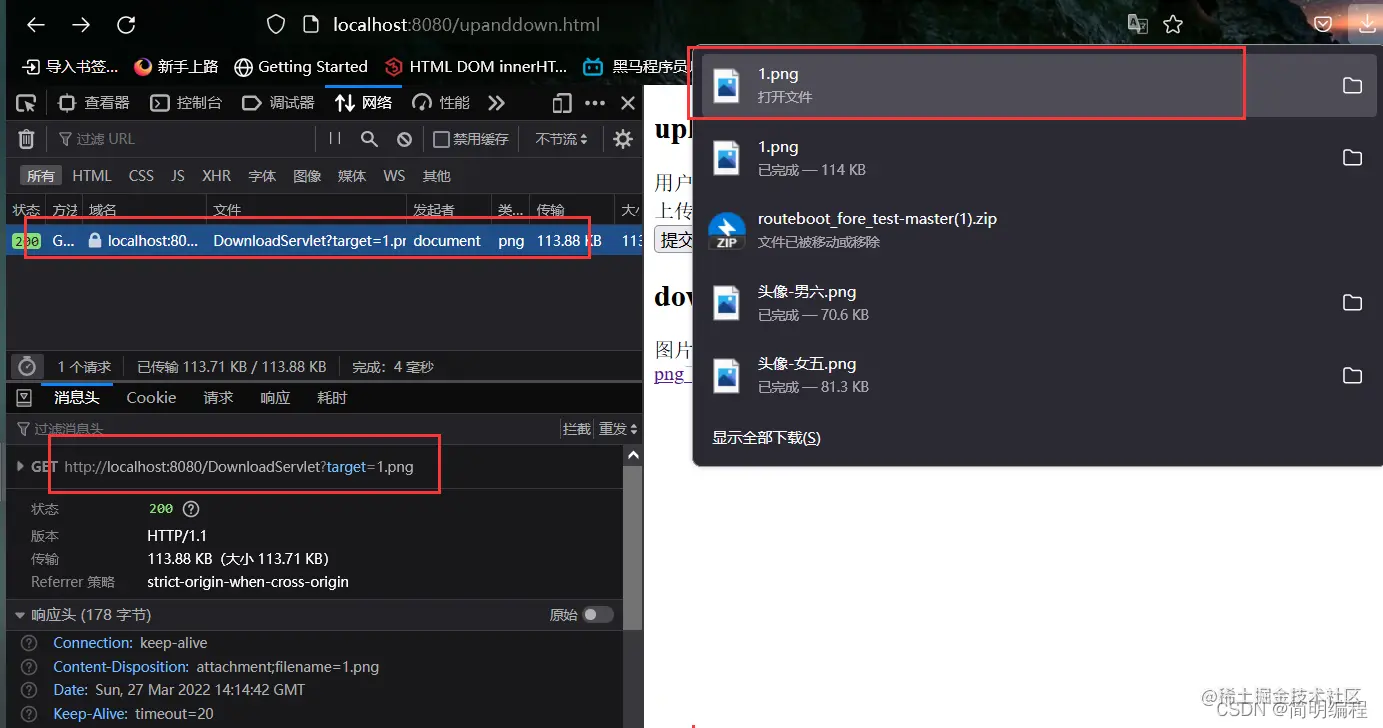Open help for Date header
Screen dimensions: 1383x728
30,690
